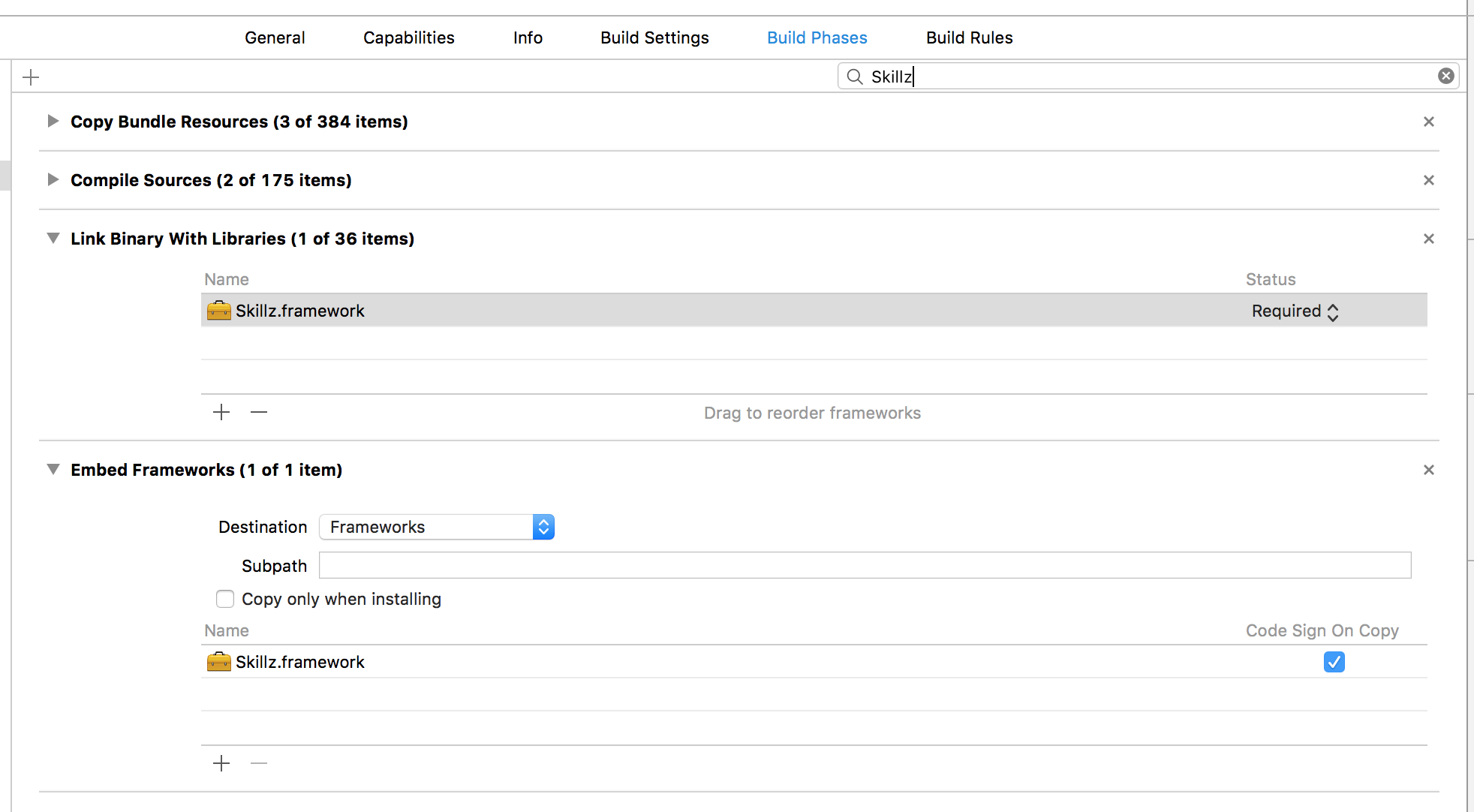
Task: Click the Compile Sources header title
Action: point(211,180)
